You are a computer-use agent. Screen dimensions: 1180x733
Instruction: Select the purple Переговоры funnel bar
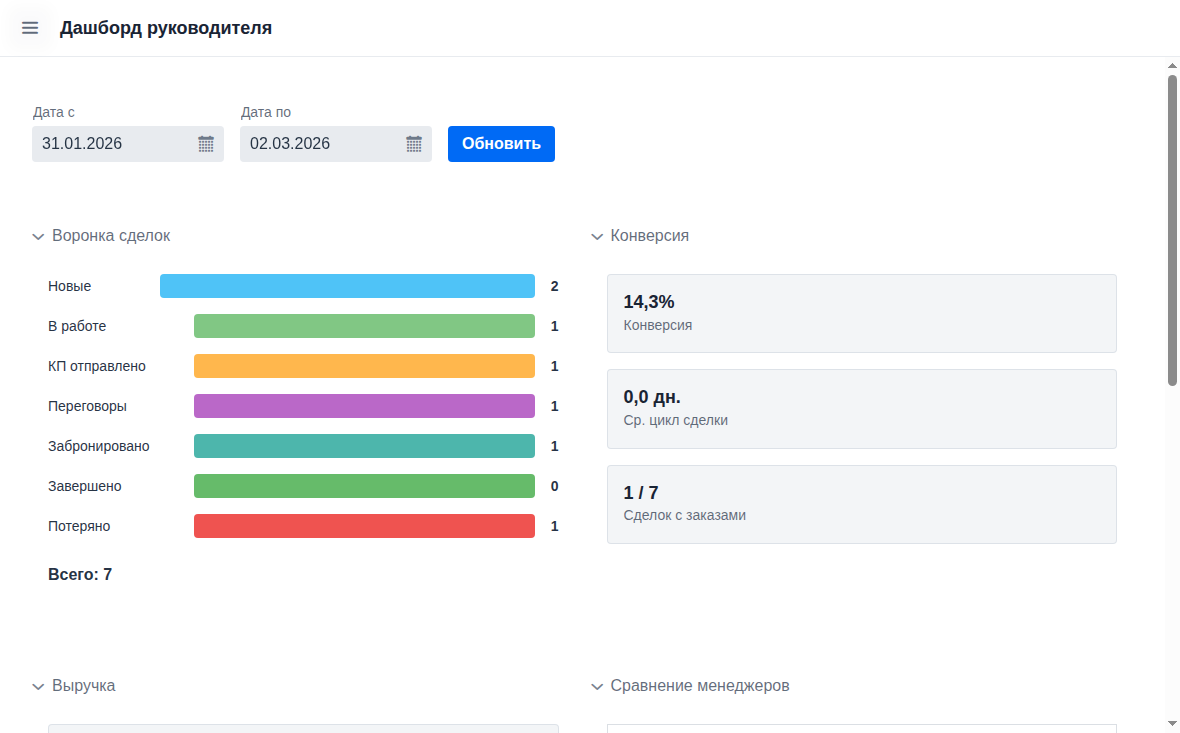(364, 406)
